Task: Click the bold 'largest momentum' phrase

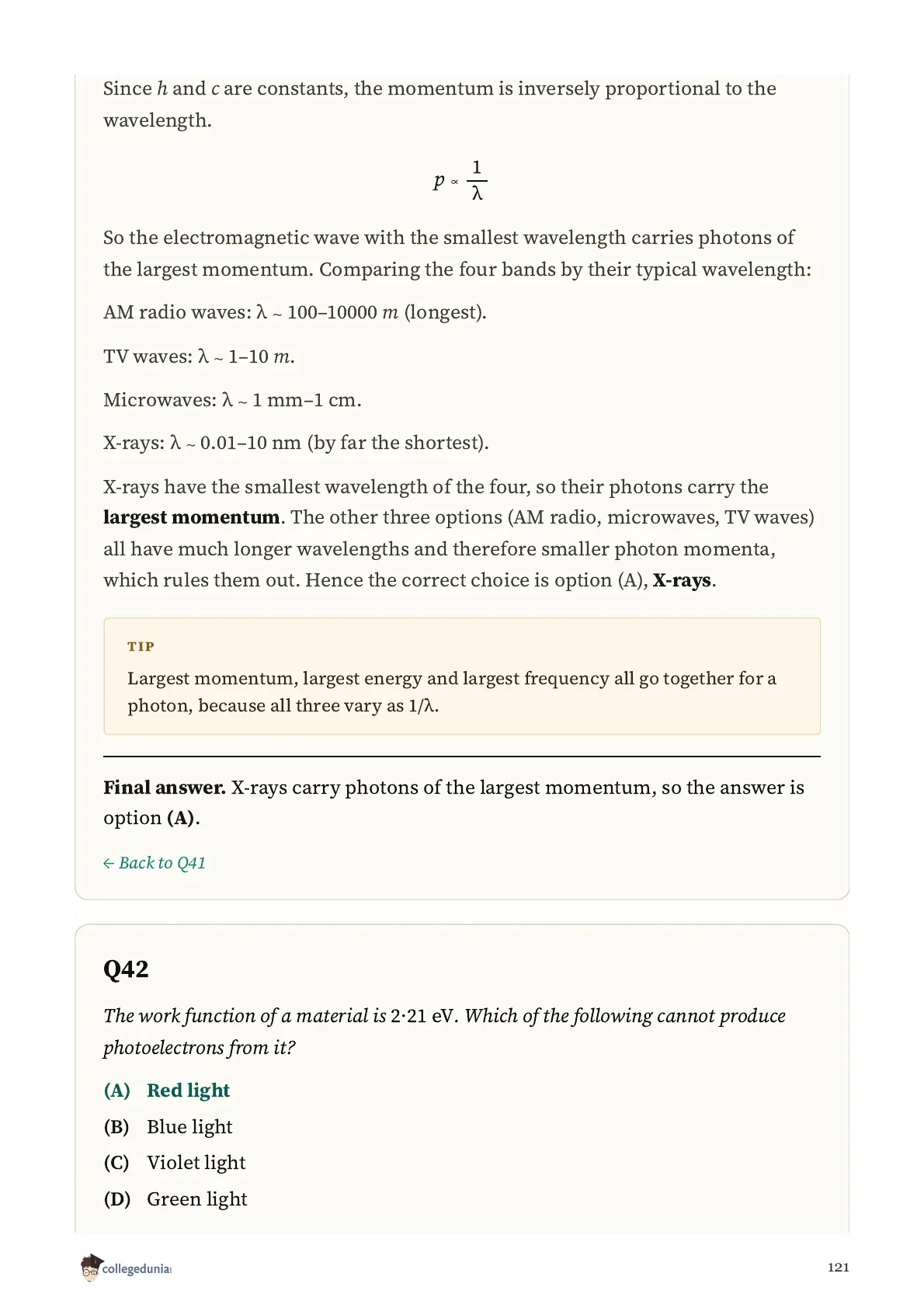Action: (x=192, y=518)
